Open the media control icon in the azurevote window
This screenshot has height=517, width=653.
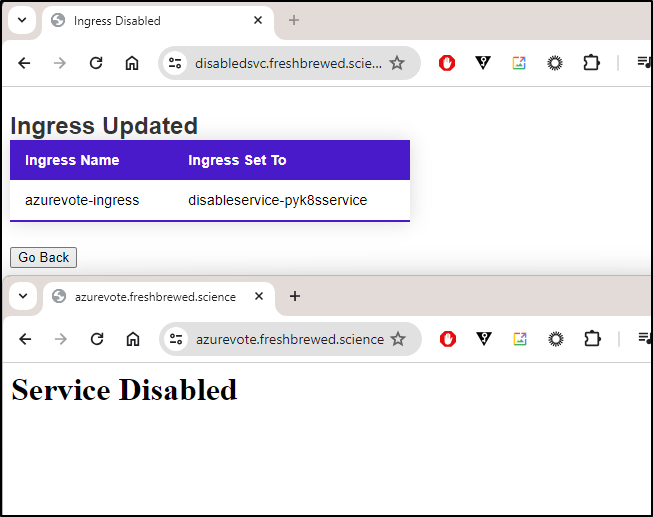click(x=645, y=338)
